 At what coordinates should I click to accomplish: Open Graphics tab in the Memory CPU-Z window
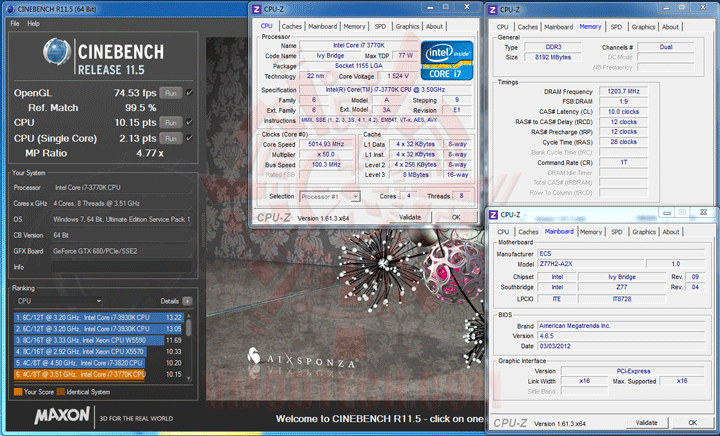tap(643, 27)
